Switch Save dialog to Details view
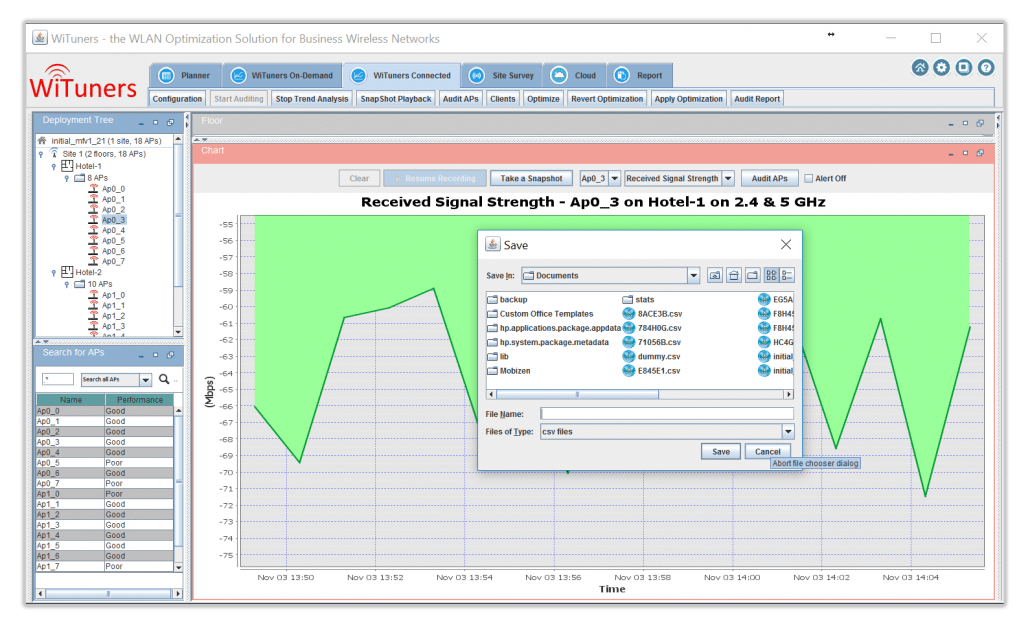 (787, 276)
